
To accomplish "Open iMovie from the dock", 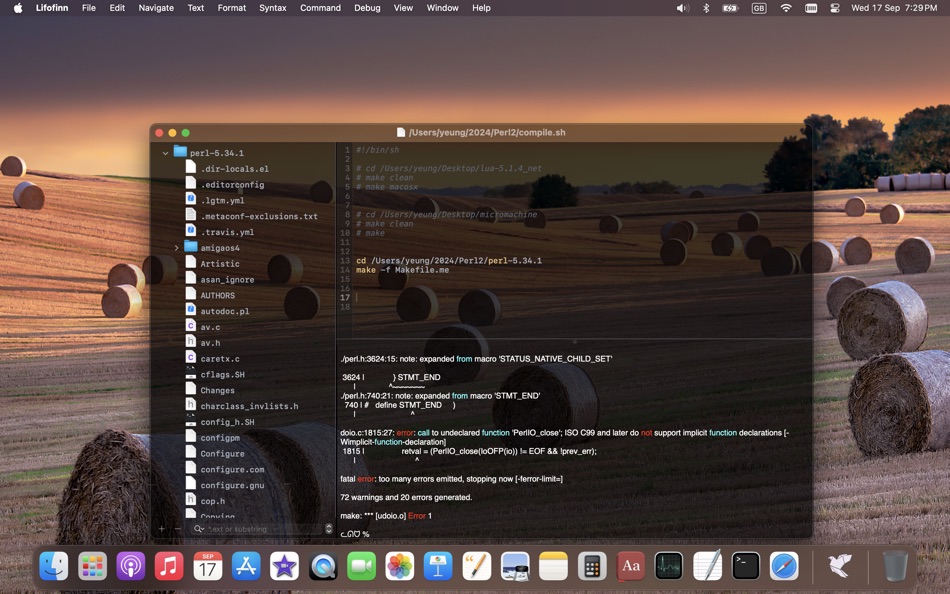I will tap(284, 566).
